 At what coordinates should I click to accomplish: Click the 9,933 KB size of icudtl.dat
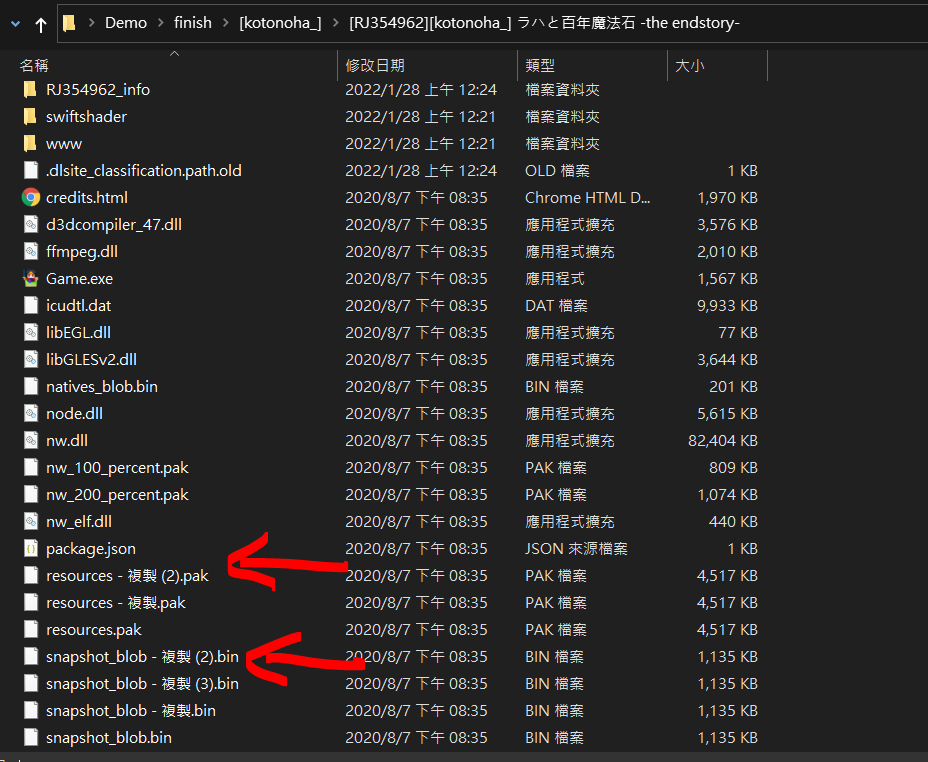point(727,306)
